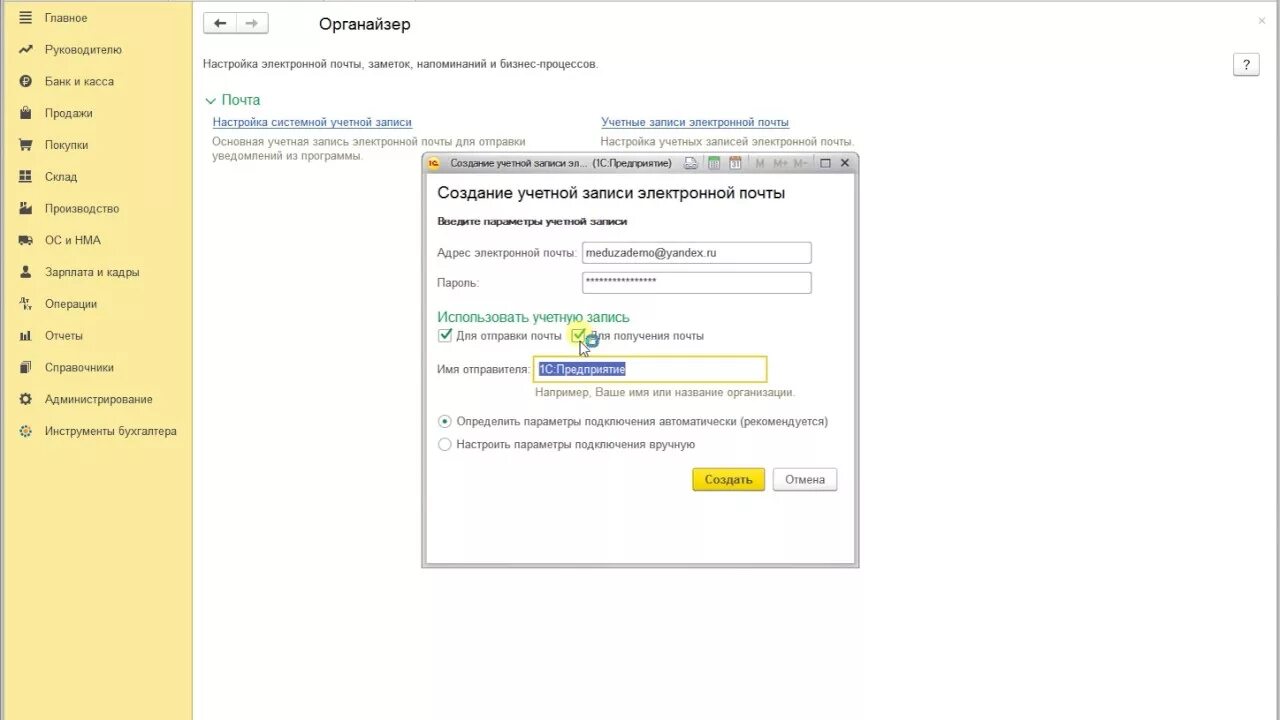This screenshot has width=1280, height=720.
Task: Open the calculator icon in dialog title bar
Action: tap(714, 163)
